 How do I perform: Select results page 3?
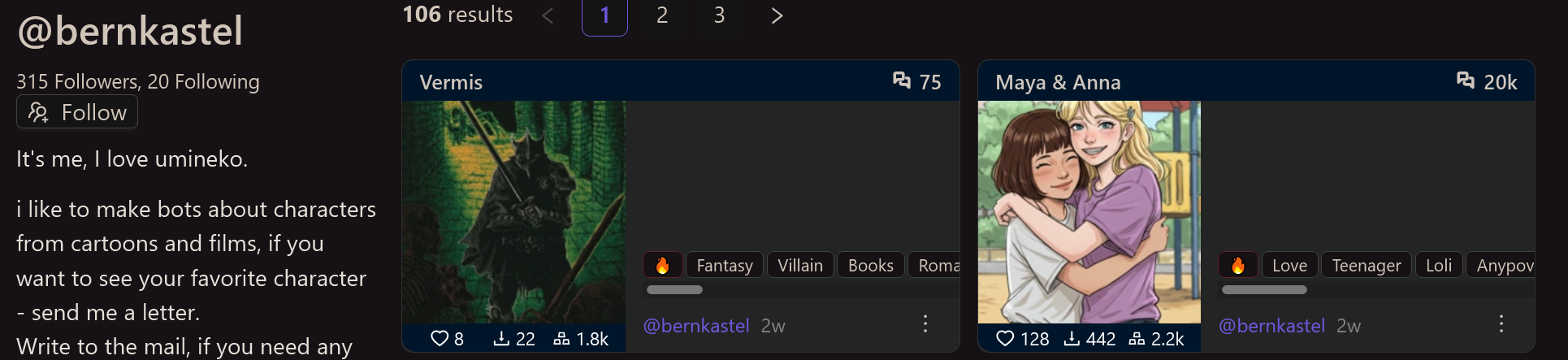coord(719,15)
